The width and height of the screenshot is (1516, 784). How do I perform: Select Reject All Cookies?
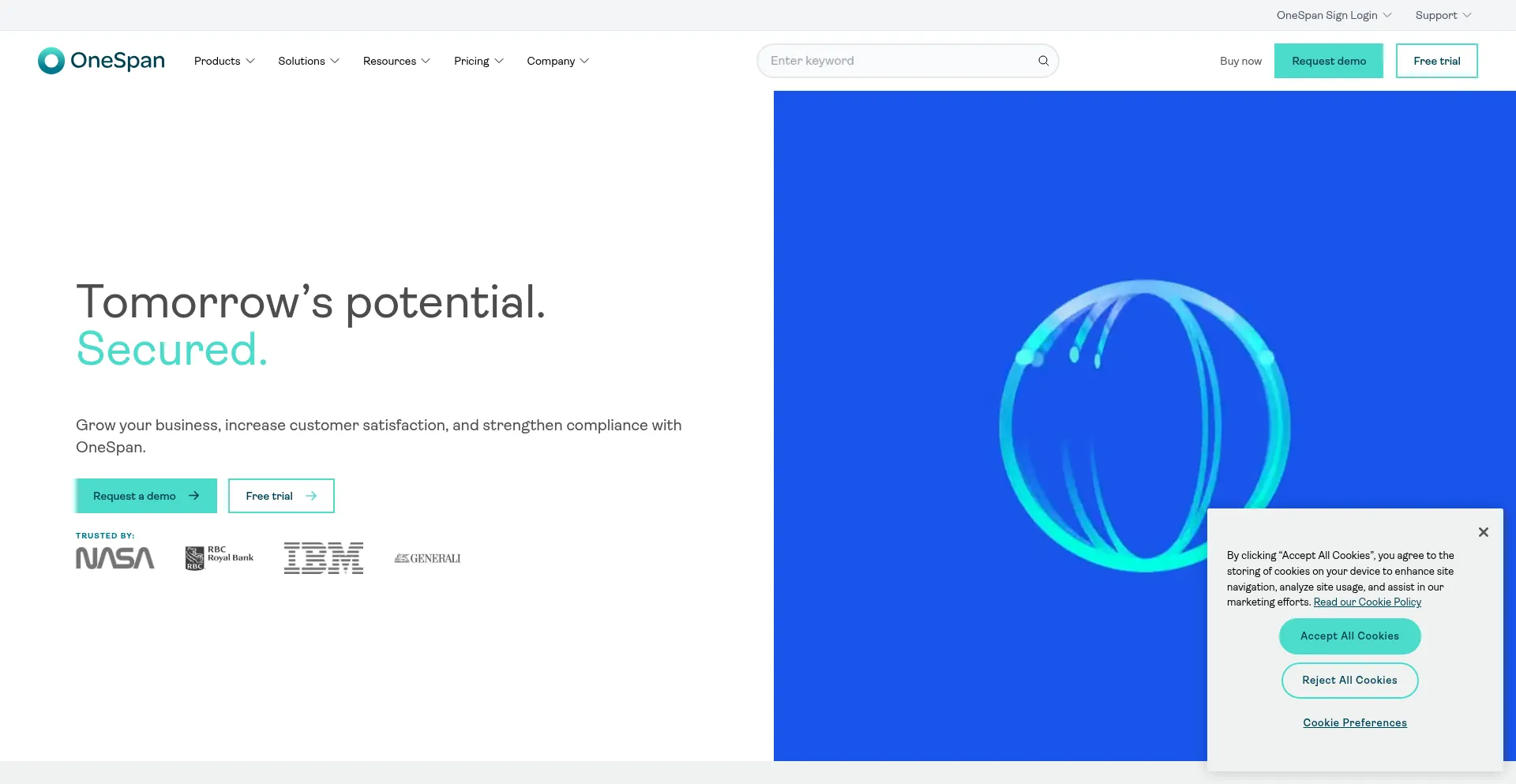click(x=1349, y=680)
